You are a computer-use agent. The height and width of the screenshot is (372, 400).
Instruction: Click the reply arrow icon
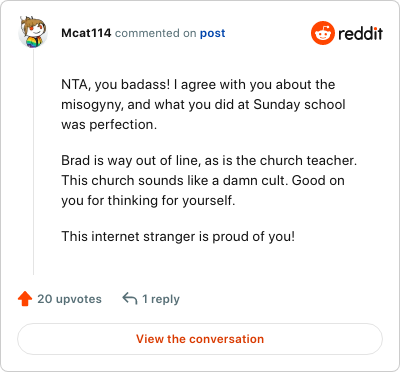point(130,299)
